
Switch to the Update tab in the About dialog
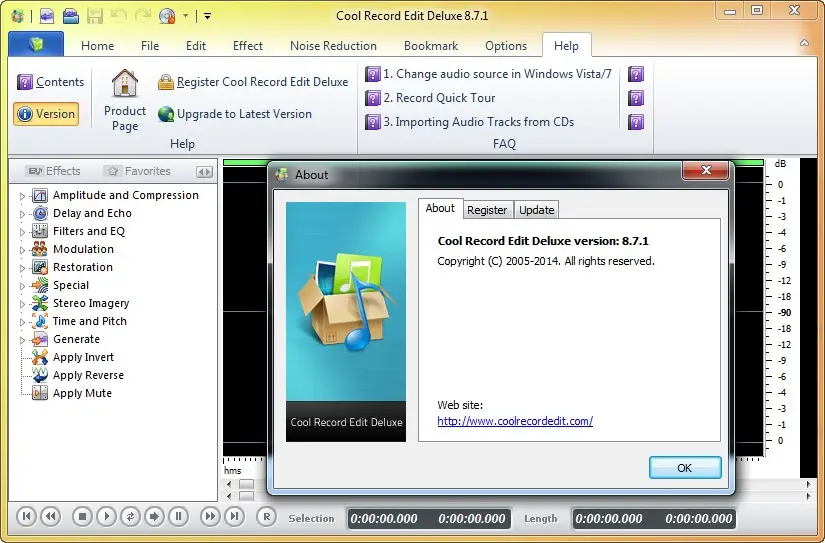[x=536, y=210]
